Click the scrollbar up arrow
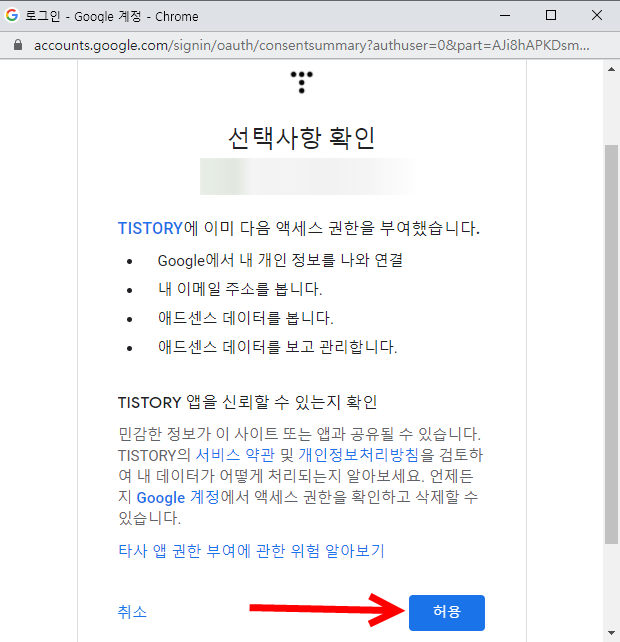620x642 pixels. (611, 69)
